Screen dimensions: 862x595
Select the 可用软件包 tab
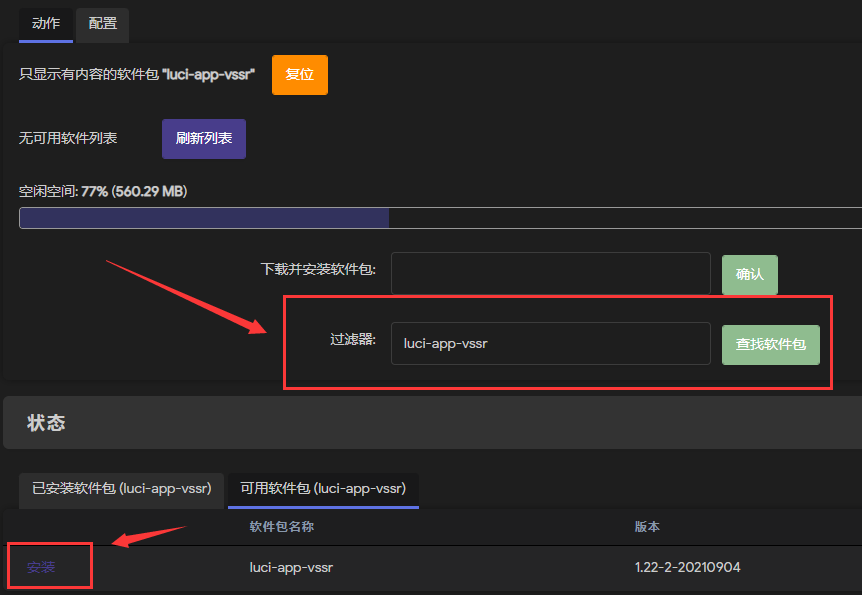click(x=323, y=489)
